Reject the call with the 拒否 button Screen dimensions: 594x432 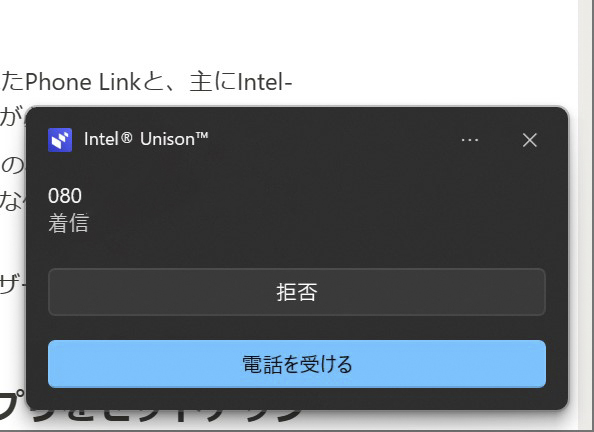pyautogui.click(x=297, y=292)
